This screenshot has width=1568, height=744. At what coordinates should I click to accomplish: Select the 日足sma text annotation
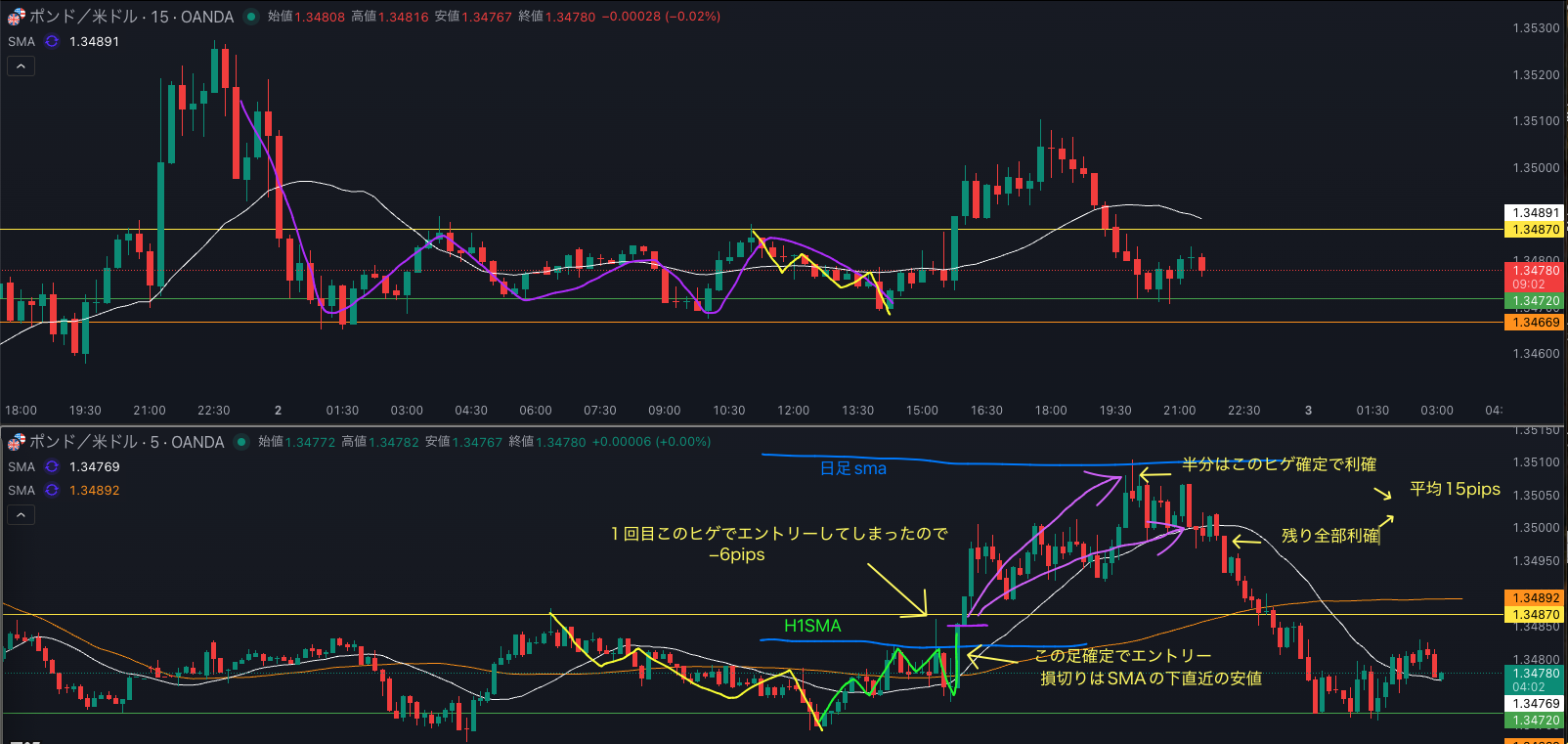pos(852,469)
